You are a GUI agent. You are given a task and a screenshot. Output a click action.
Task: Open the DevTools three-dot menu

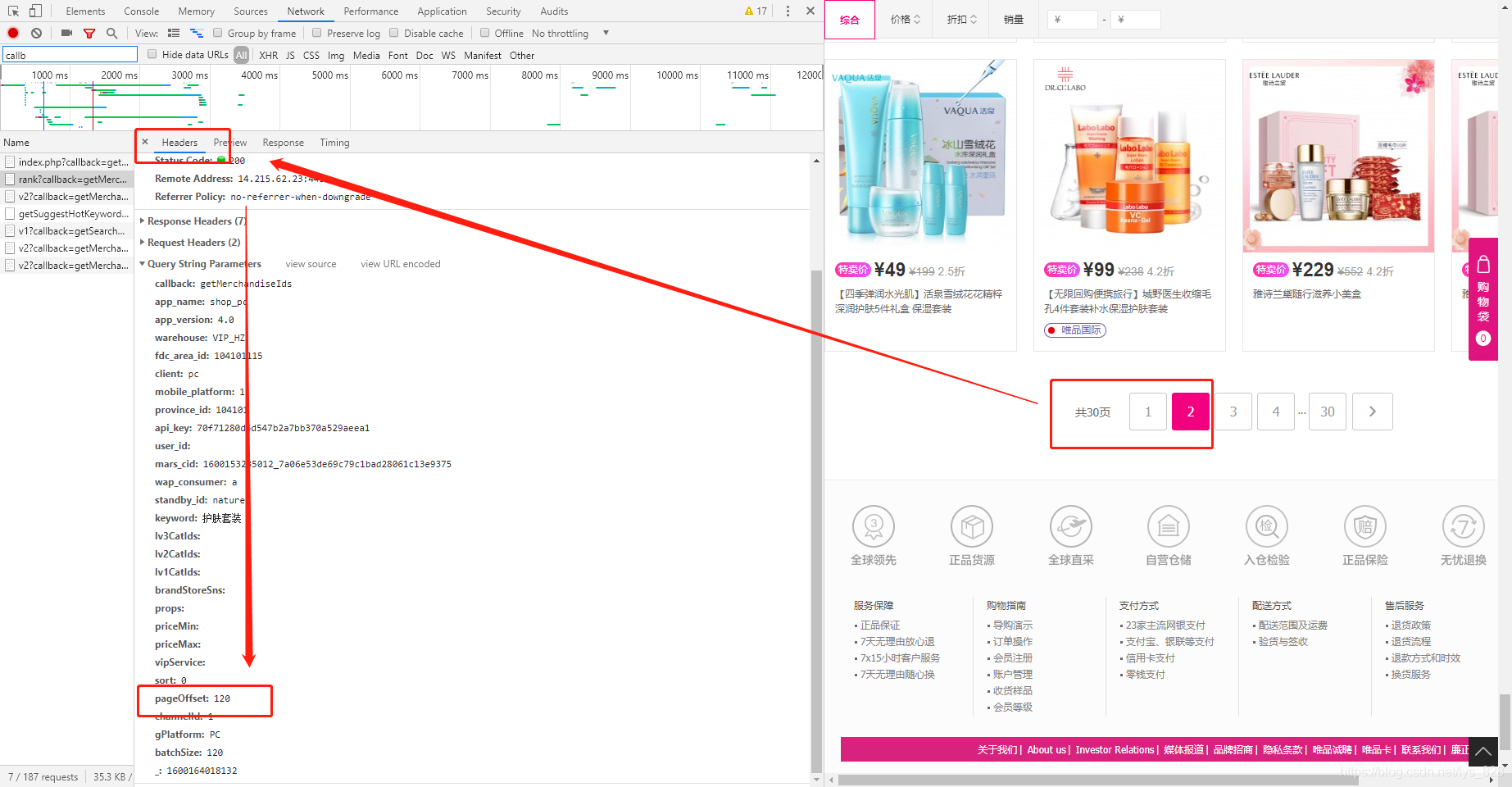coord(788,11)
